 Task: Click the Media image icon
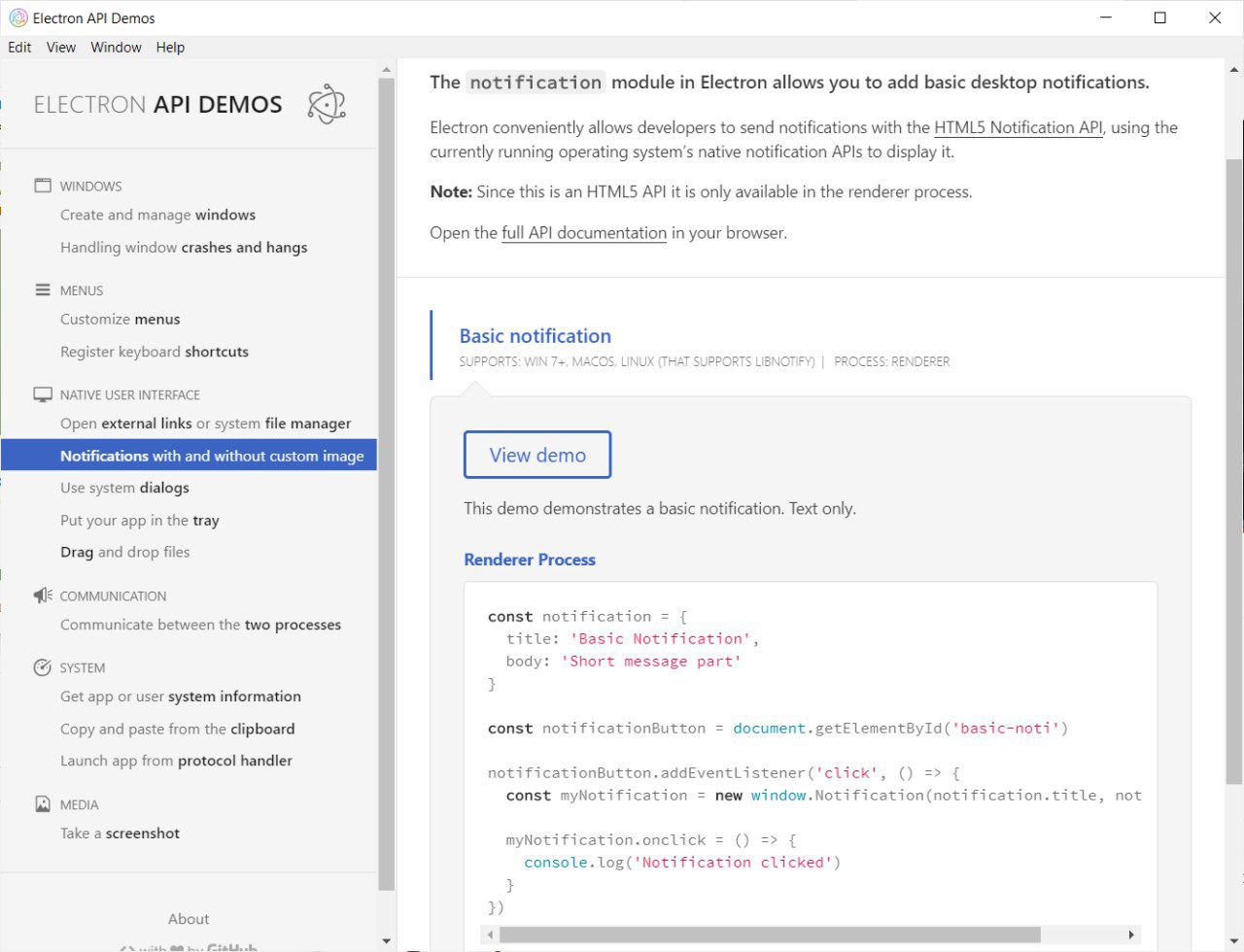pos(43,804)
